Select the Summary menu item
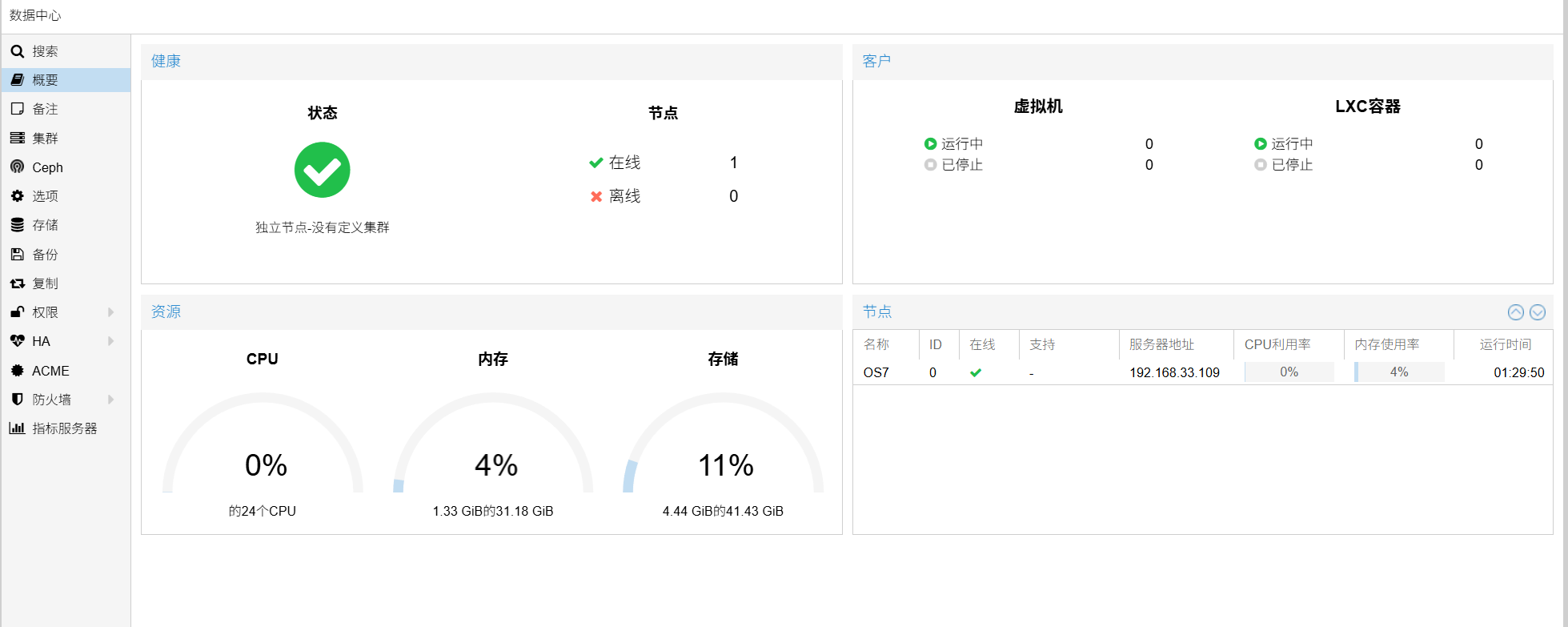 (46, 80)
